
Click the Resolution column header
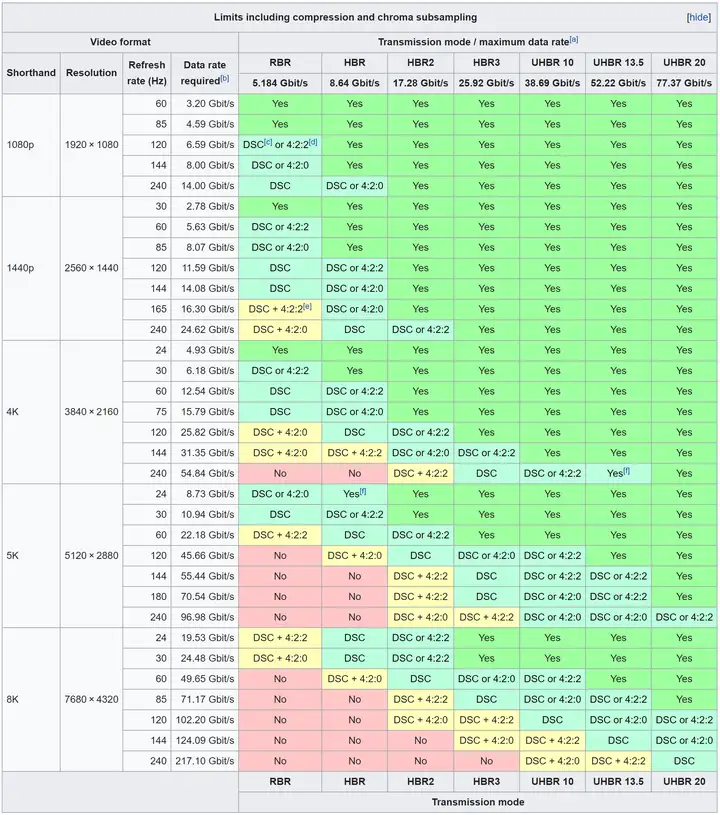(91, 73)
